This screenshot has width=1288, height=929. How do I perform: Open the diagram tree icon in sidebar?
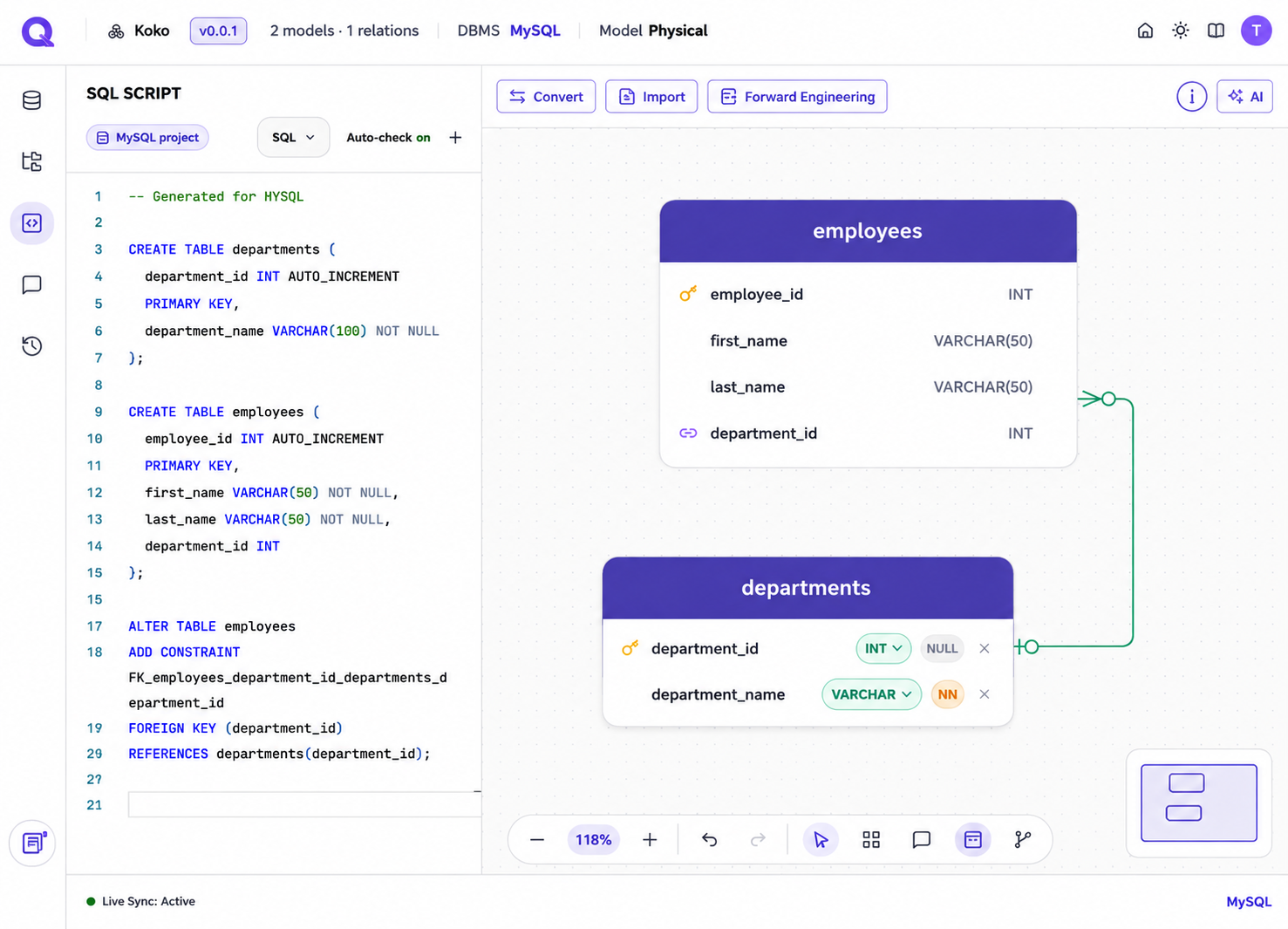click(x=32, y=161)
